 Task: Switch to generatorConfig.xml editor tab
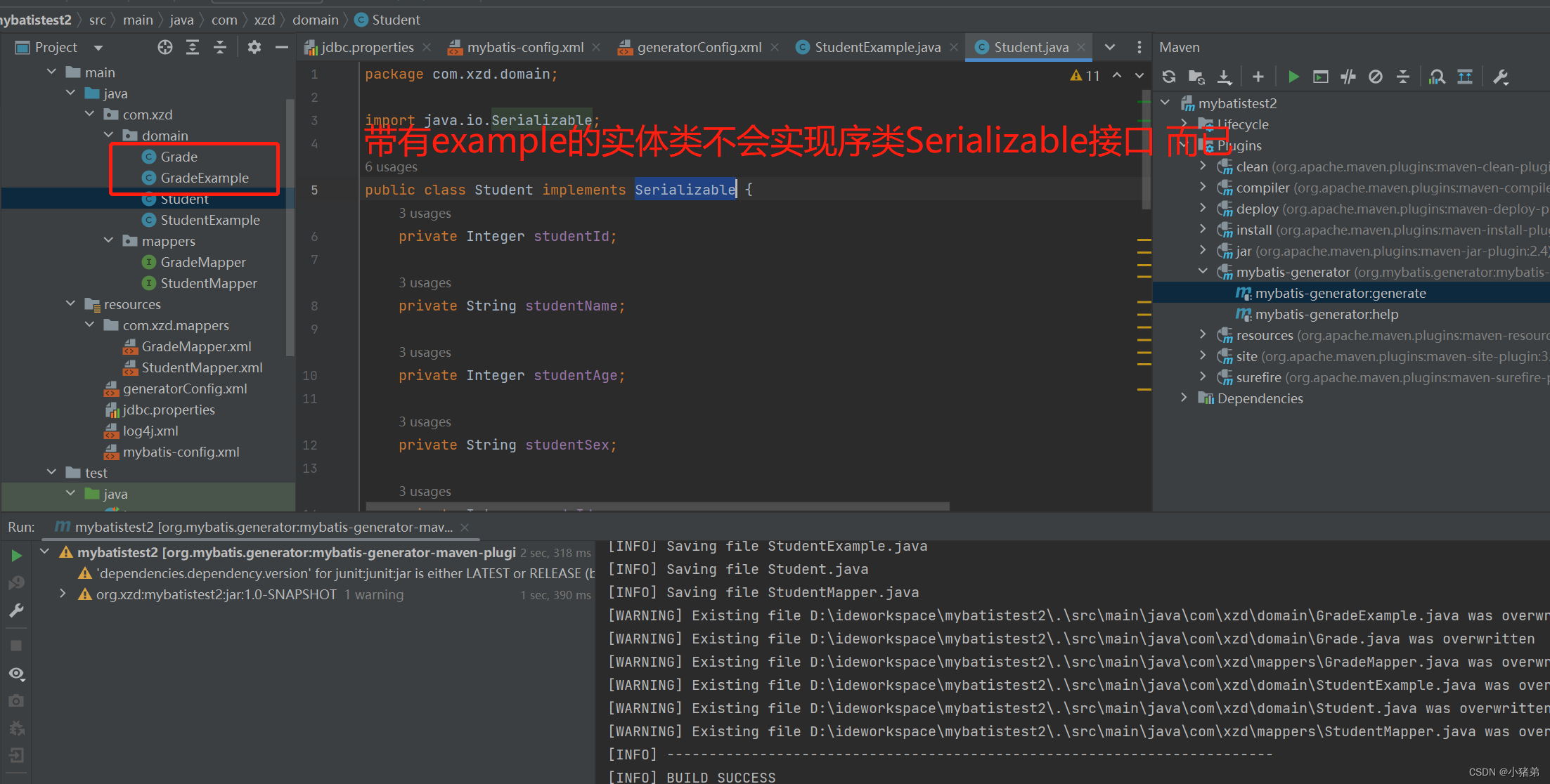click(699, 47)
